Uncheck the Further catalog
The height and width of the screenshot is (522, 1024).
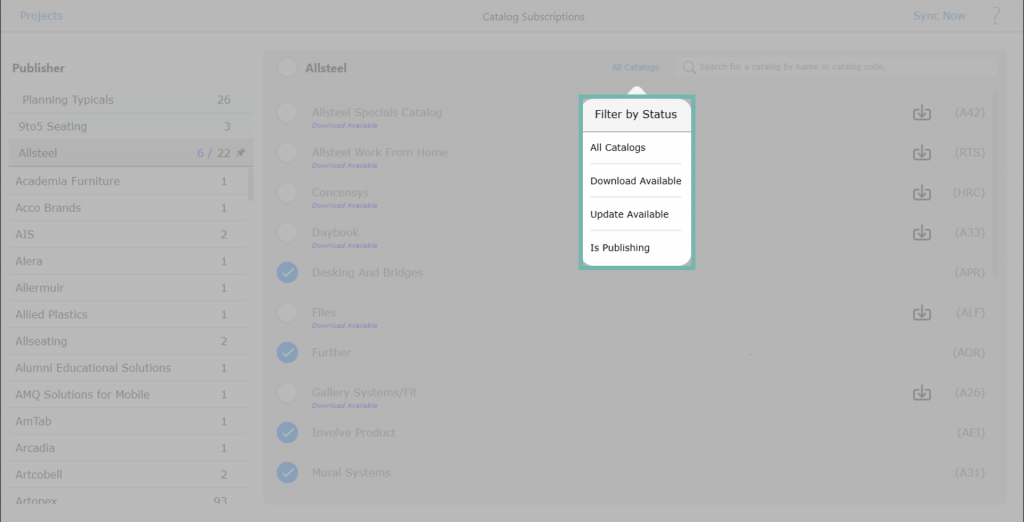287,353
